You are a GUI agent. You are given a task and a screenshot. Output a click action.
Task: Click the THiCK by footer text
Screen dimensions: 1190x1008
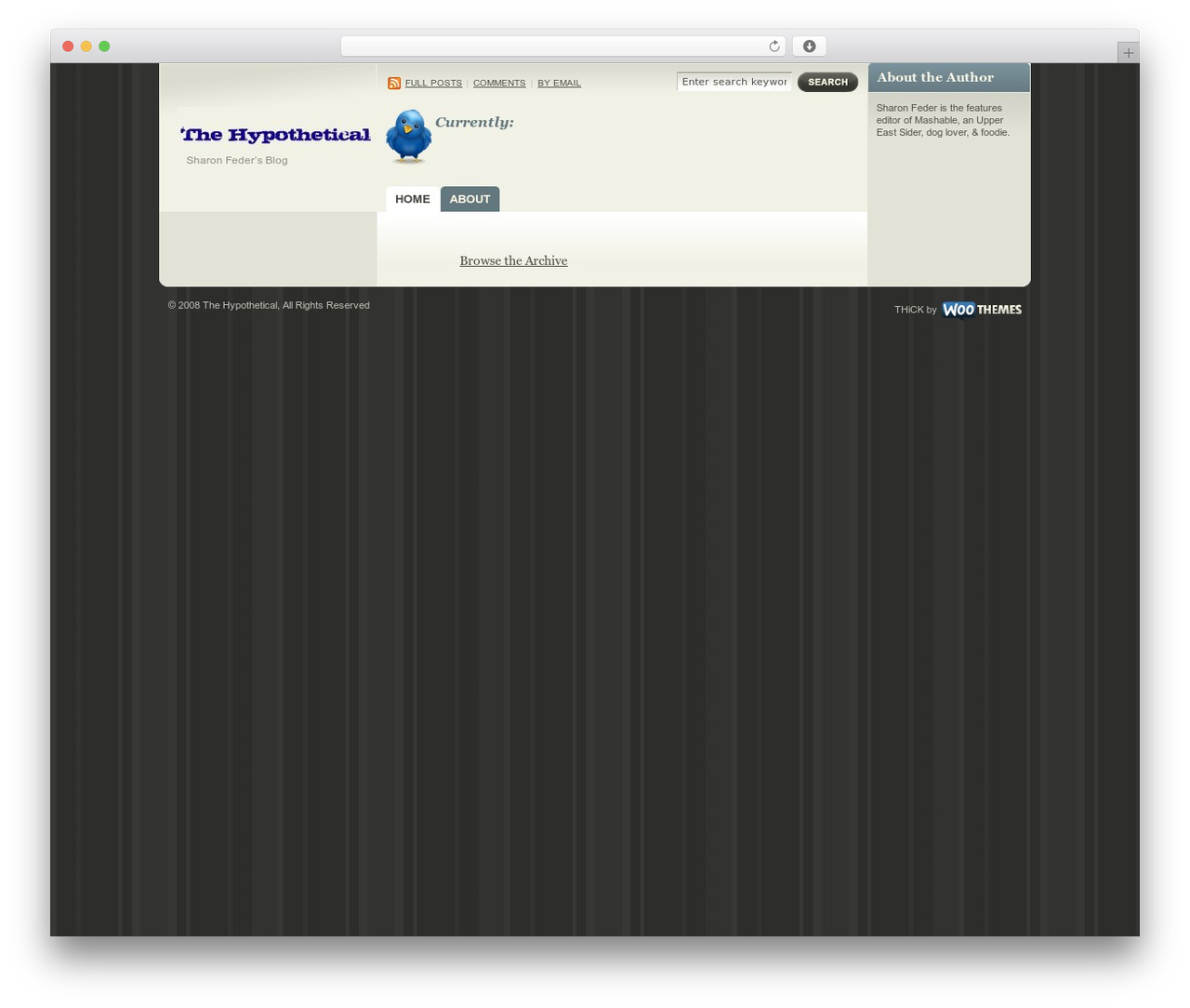916,310
